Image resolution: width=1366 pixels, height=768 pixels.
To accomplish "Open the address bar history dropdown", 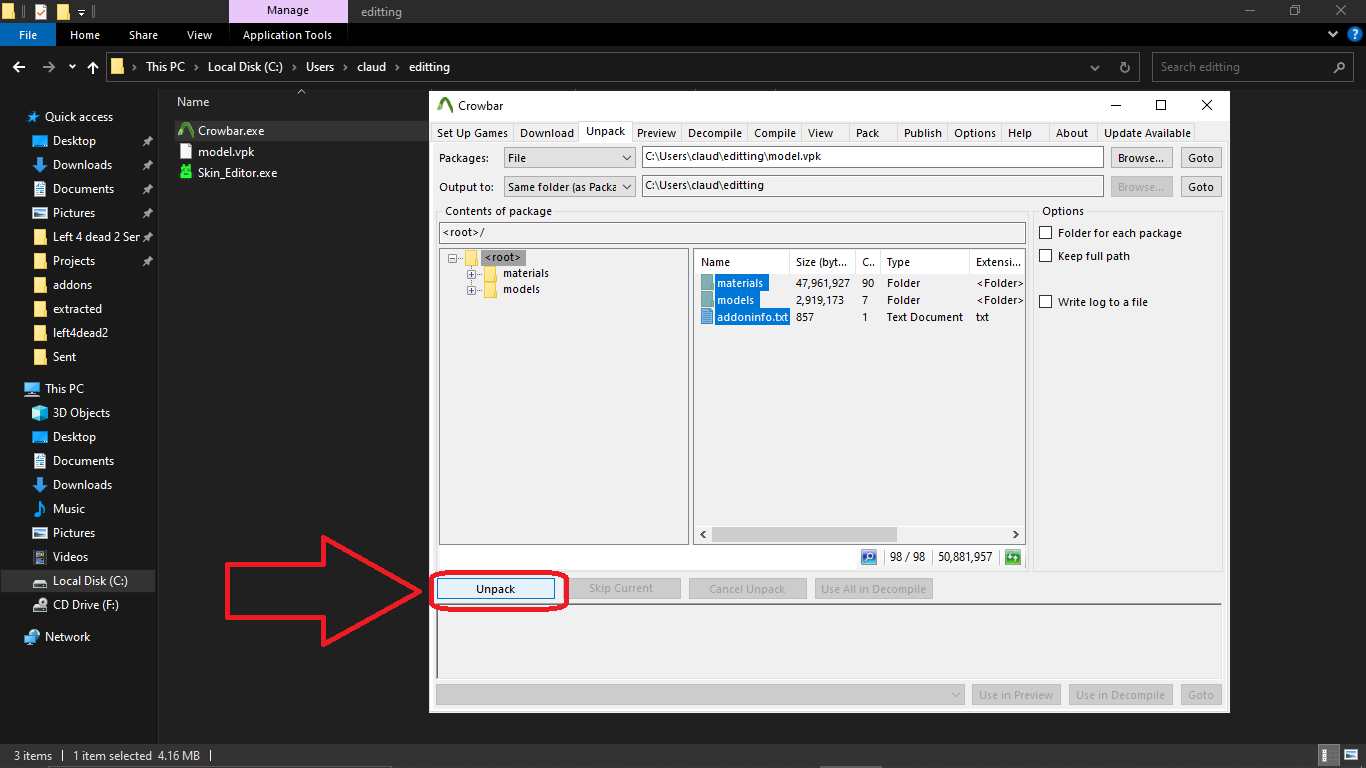I will [x=1096, y=67].
